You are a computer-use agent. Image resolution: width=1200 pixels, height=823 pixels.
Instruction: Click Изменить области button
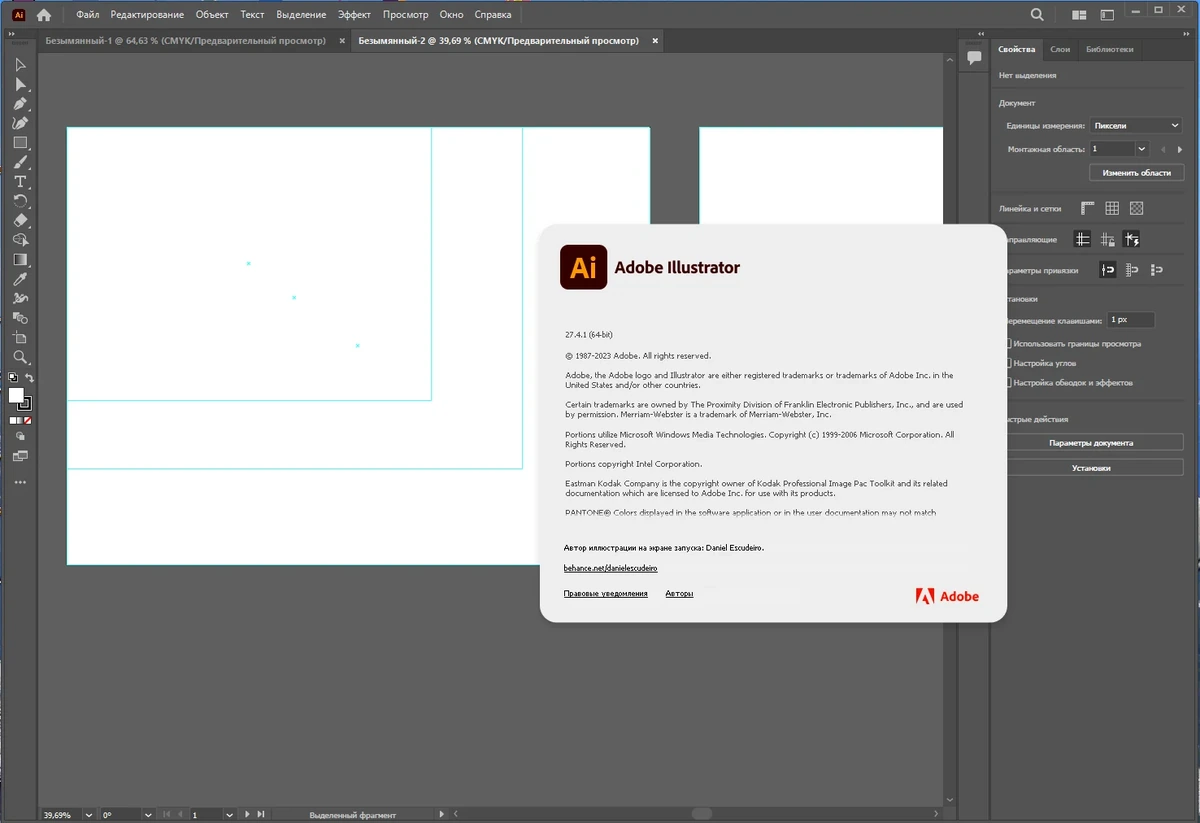click(x=1136, y=172)
